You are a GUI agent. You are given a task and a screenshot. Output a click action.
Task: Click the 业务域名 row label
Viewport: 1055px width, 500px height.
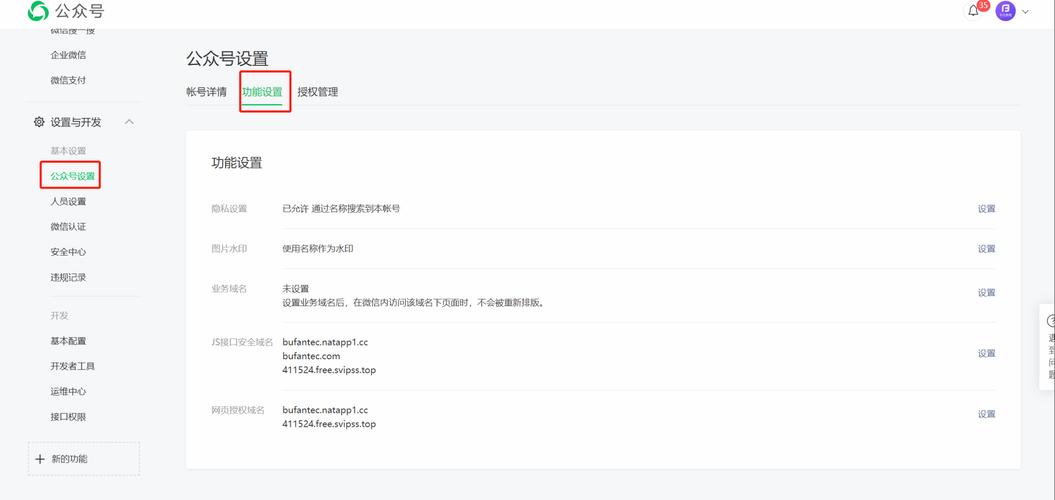[x=229, y=289]
